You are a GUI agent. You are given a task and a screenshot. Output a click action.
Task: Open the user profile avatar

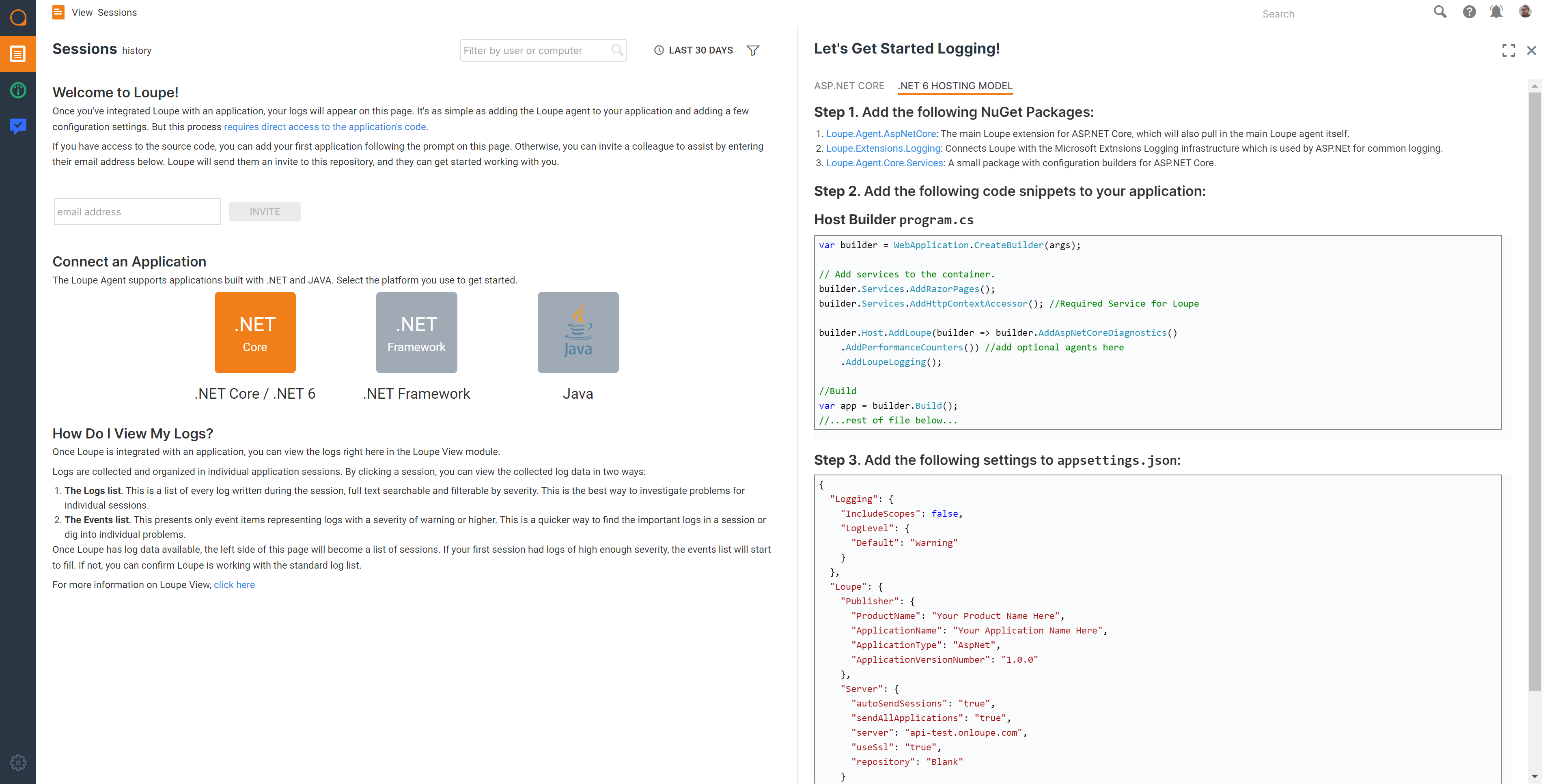coord(1525,11)
